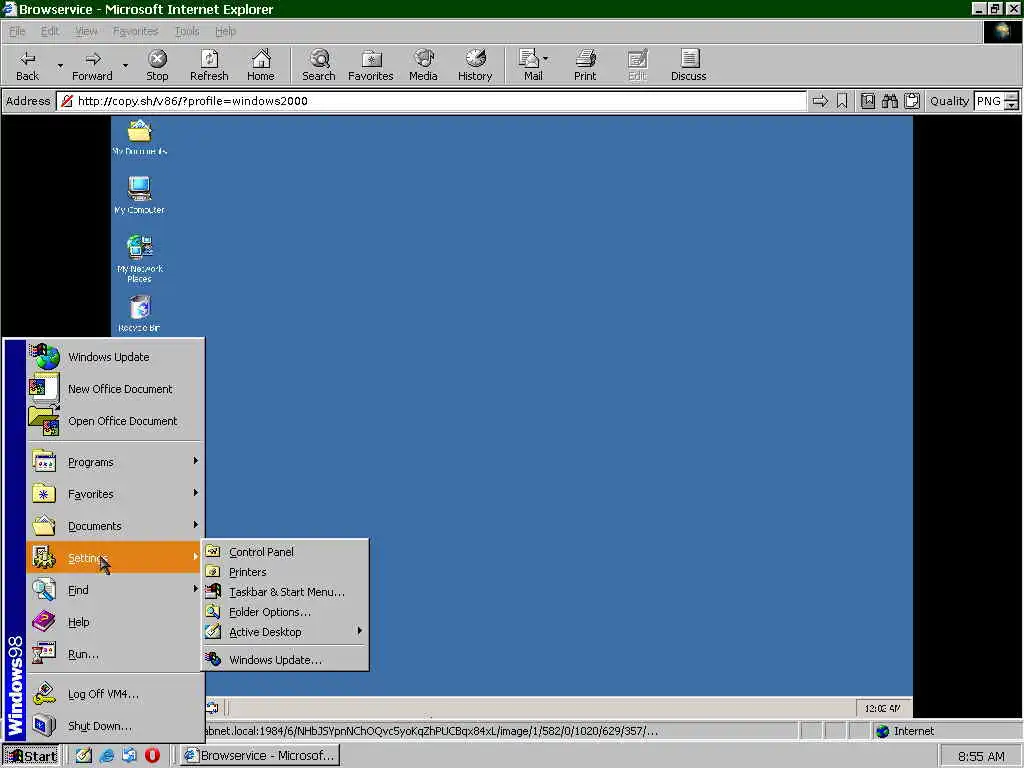Expand the Mail button dropdown arrow

(546, 59)
